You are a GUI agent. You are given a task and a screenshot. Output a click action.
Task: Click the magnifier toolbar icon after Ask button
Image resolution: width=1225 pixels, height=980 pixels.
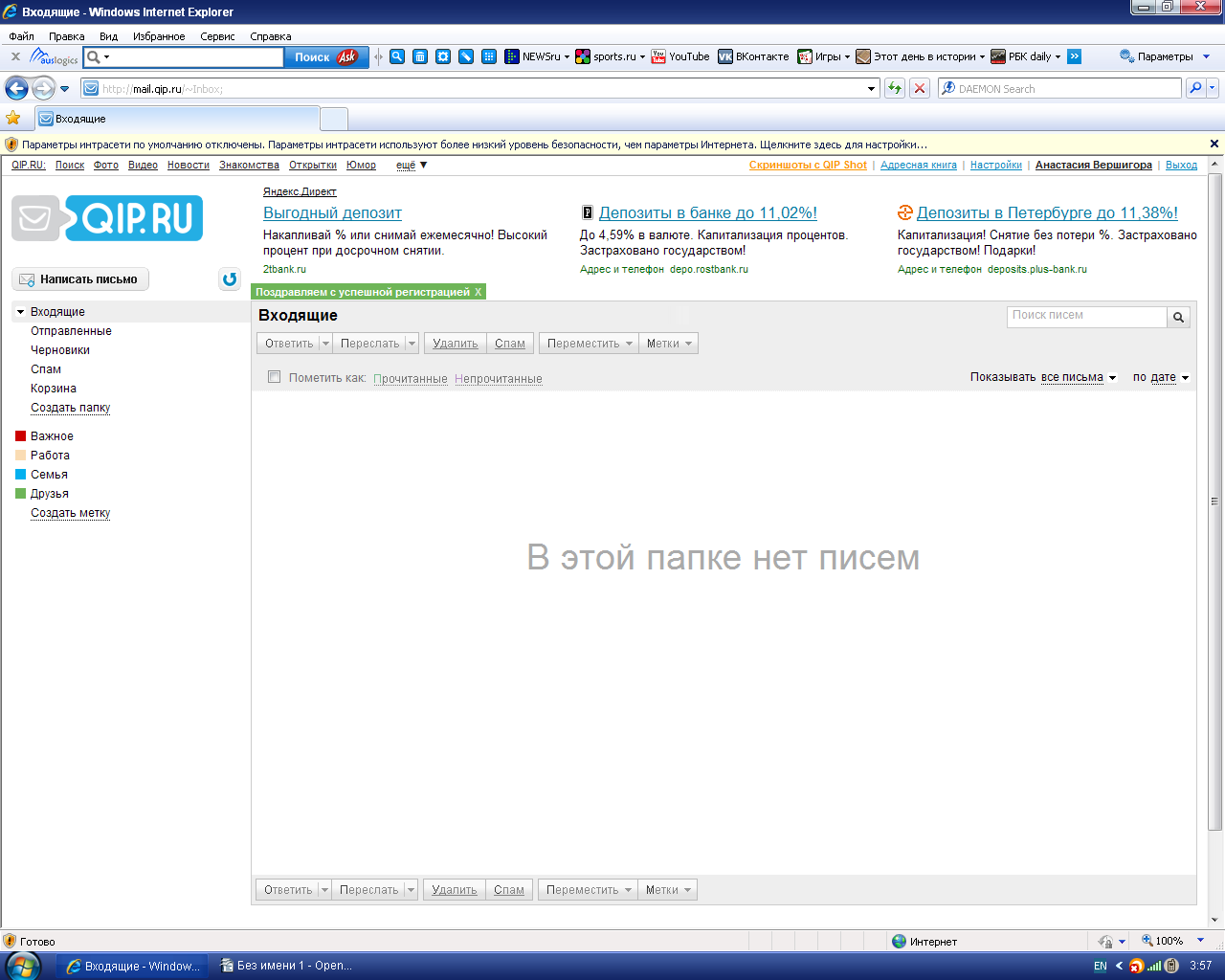point(397,56)
